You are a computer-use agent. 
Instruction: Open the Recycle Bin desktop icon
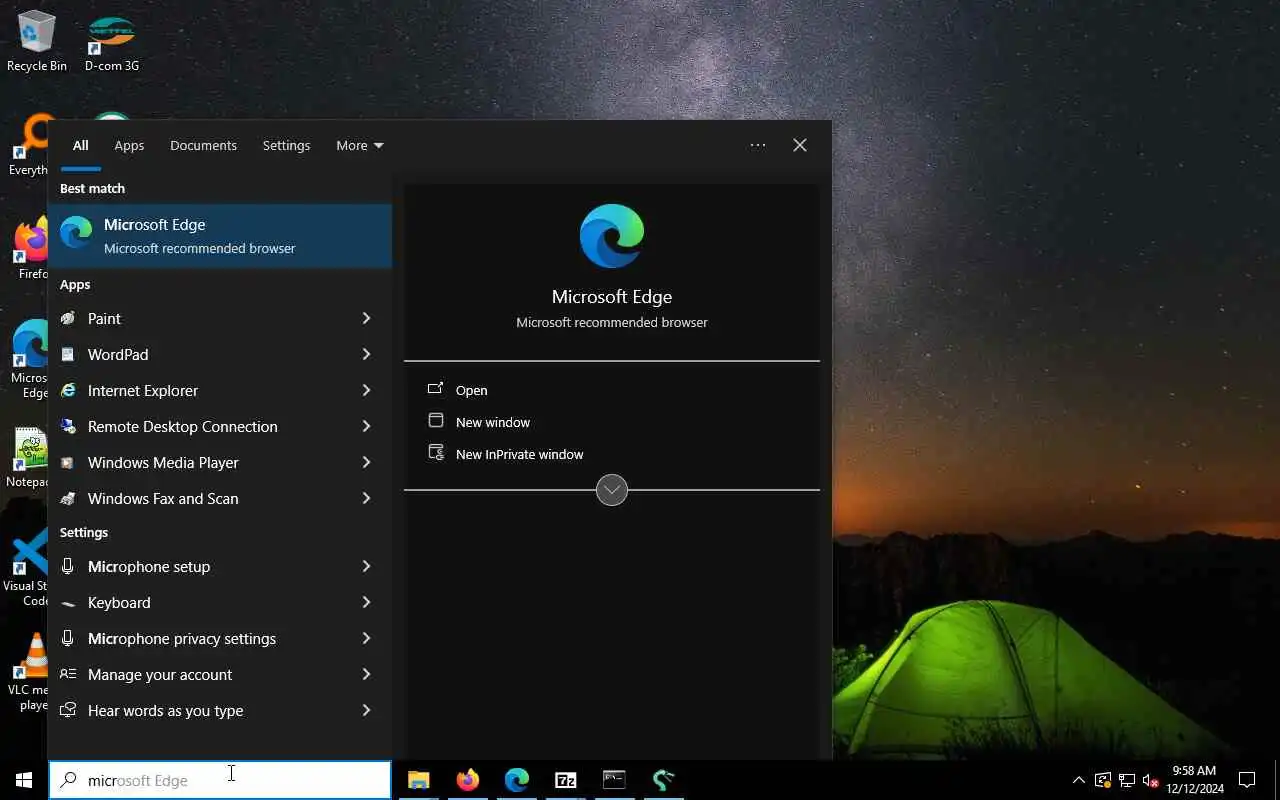click(37, 42)
